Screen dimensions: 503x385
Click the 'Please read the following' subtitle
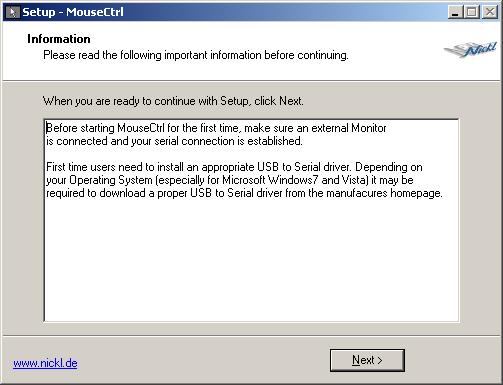(196, 55)
